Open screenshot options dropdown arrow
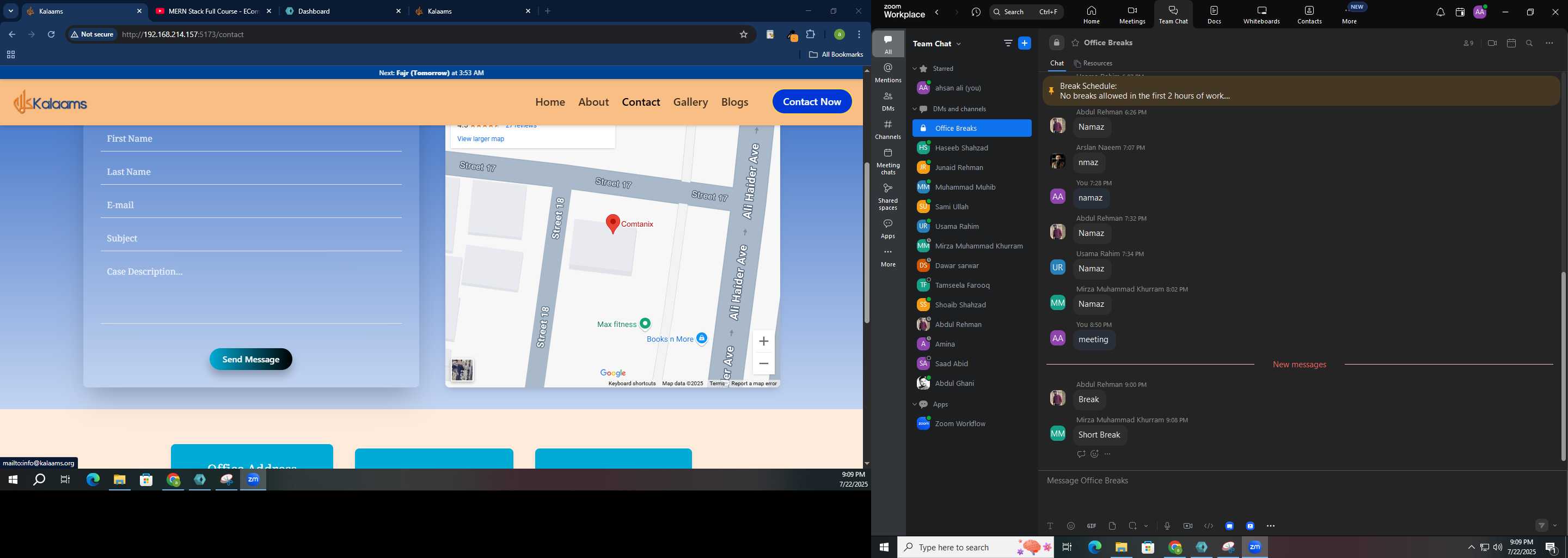 click(1146, 526)
